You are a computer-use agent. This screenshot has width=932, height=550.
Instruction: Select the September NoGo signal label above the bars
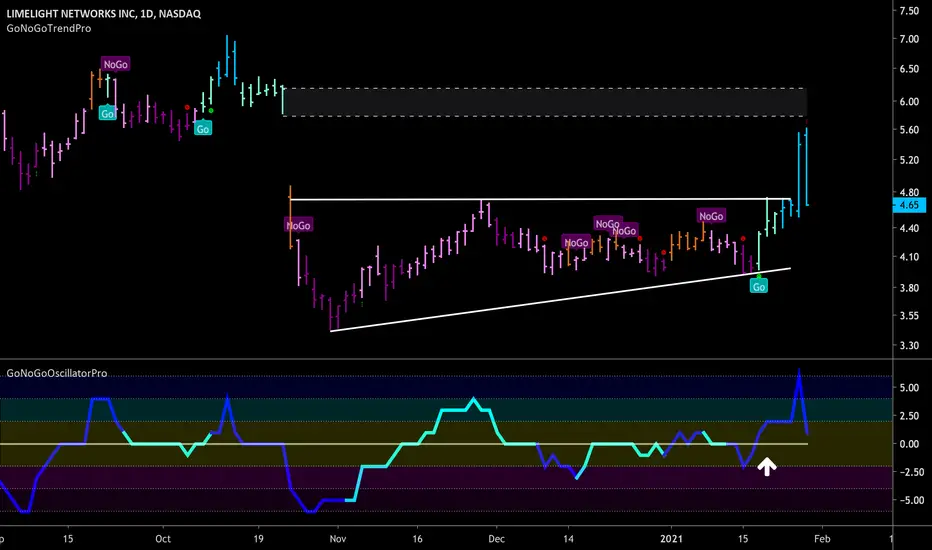[115, 64]
